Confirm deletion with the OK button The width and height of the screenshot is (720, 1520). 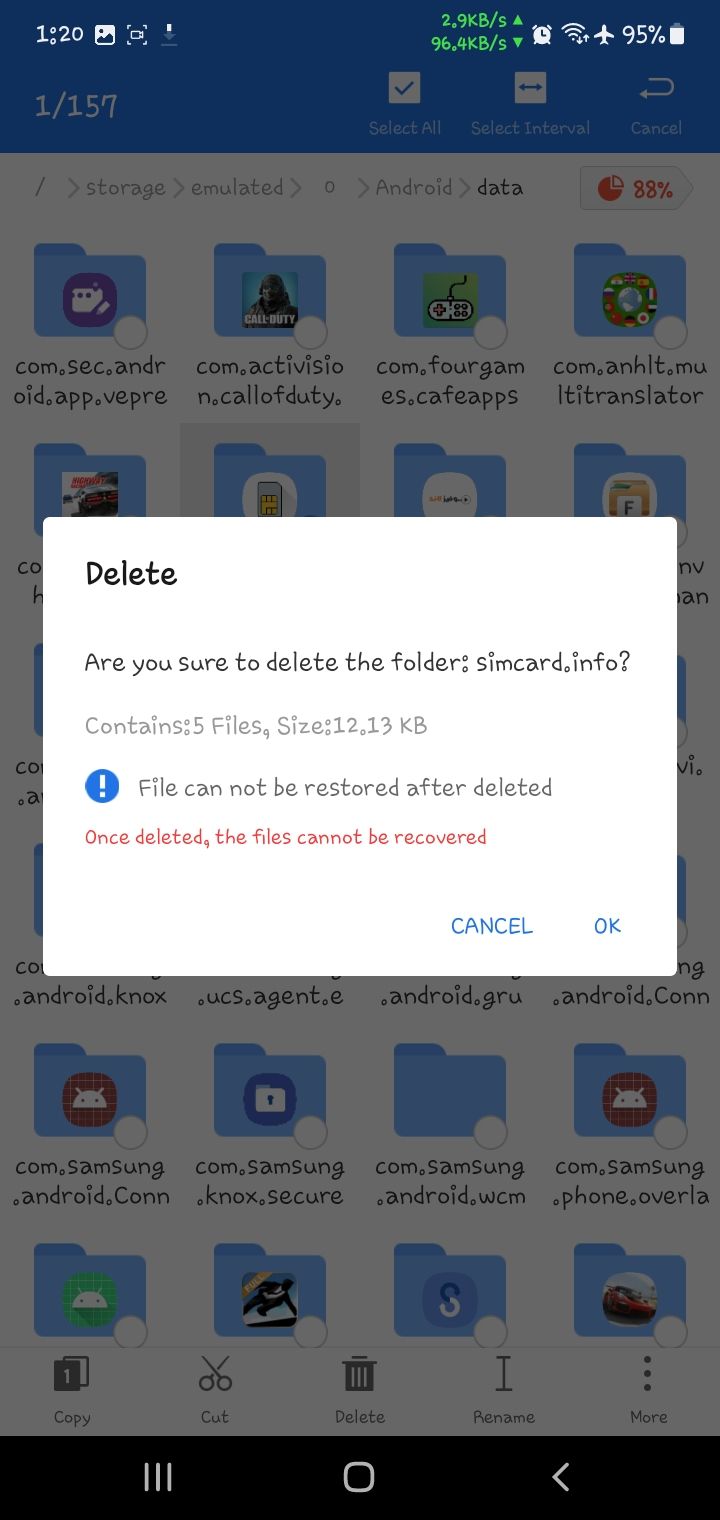(607, 926)
